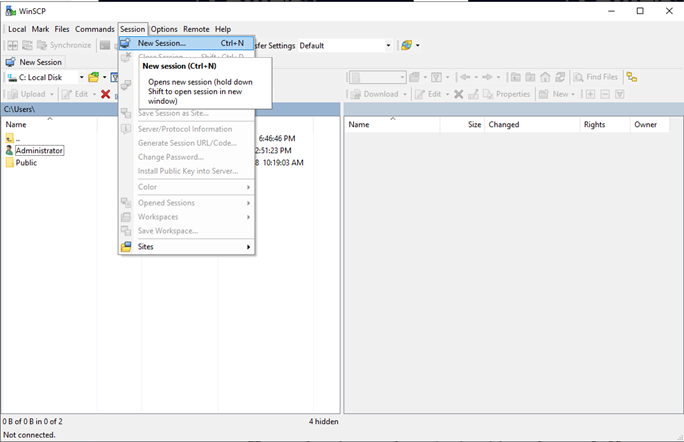Expand the Sites submenu
684x442 pixels.
pyautogui.click(x=187, y=247)
